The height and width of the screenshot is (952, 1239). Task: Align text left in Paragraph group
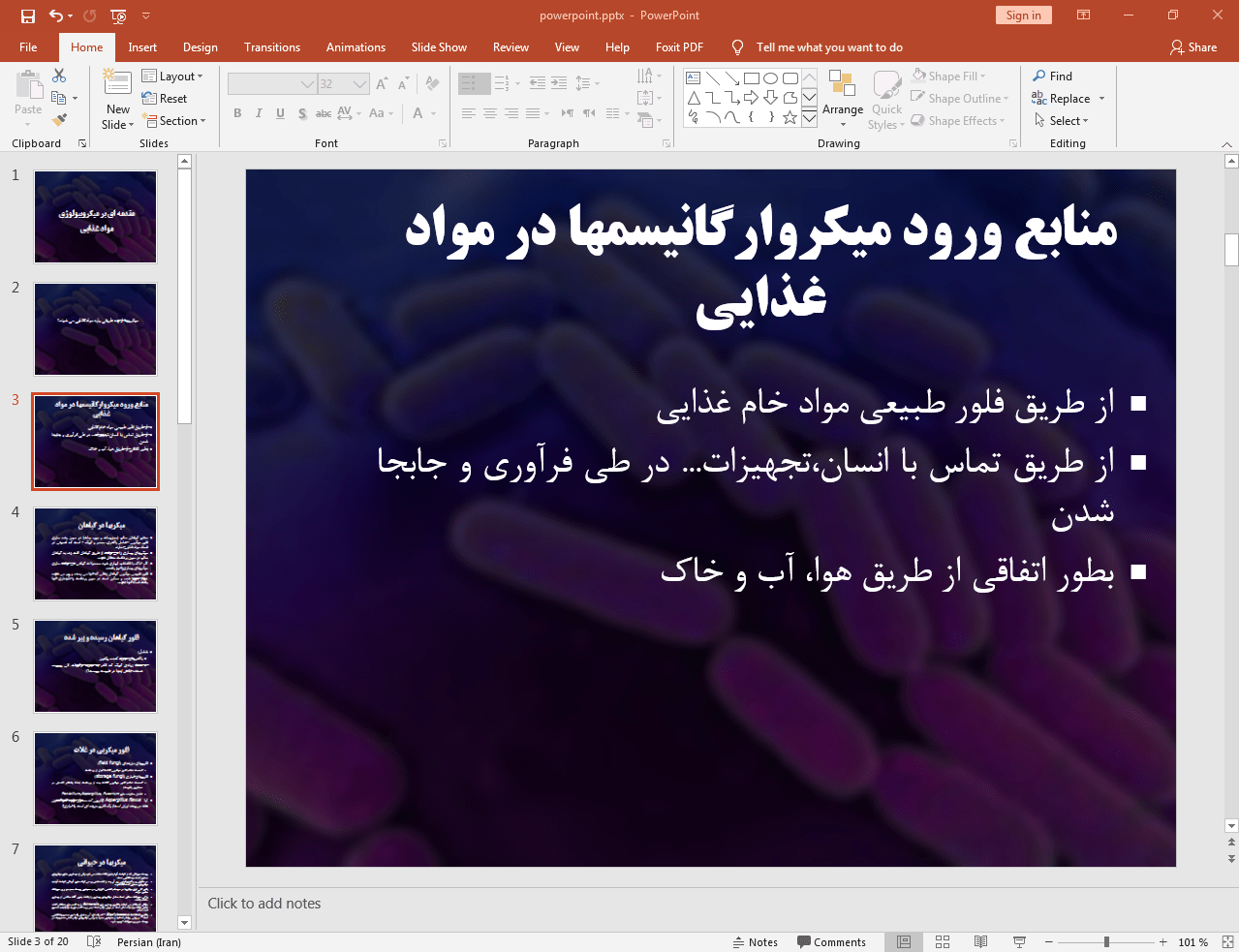click(x=468, y=113)
